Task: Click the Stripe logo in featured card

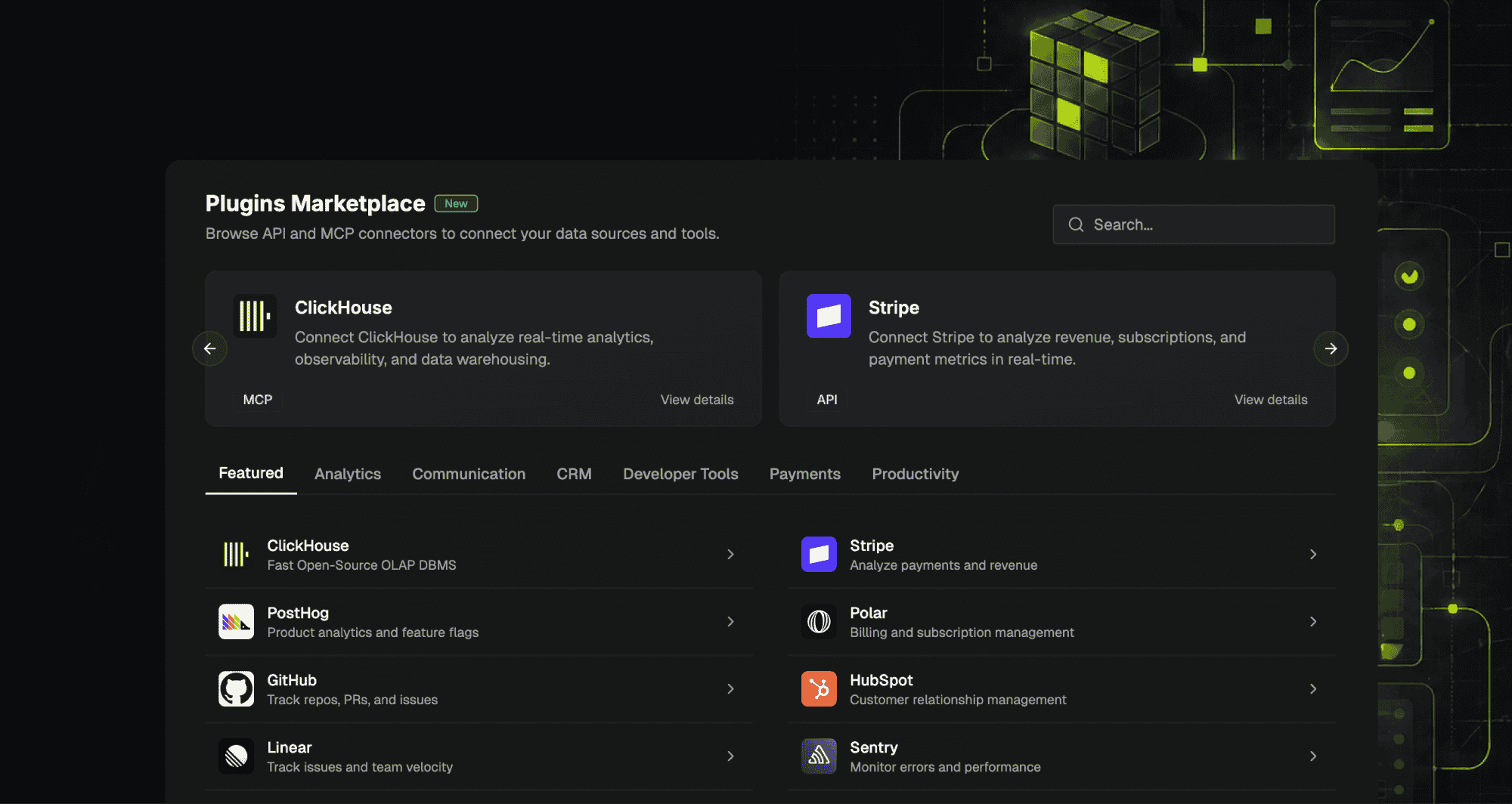Action: click(829, 316)
